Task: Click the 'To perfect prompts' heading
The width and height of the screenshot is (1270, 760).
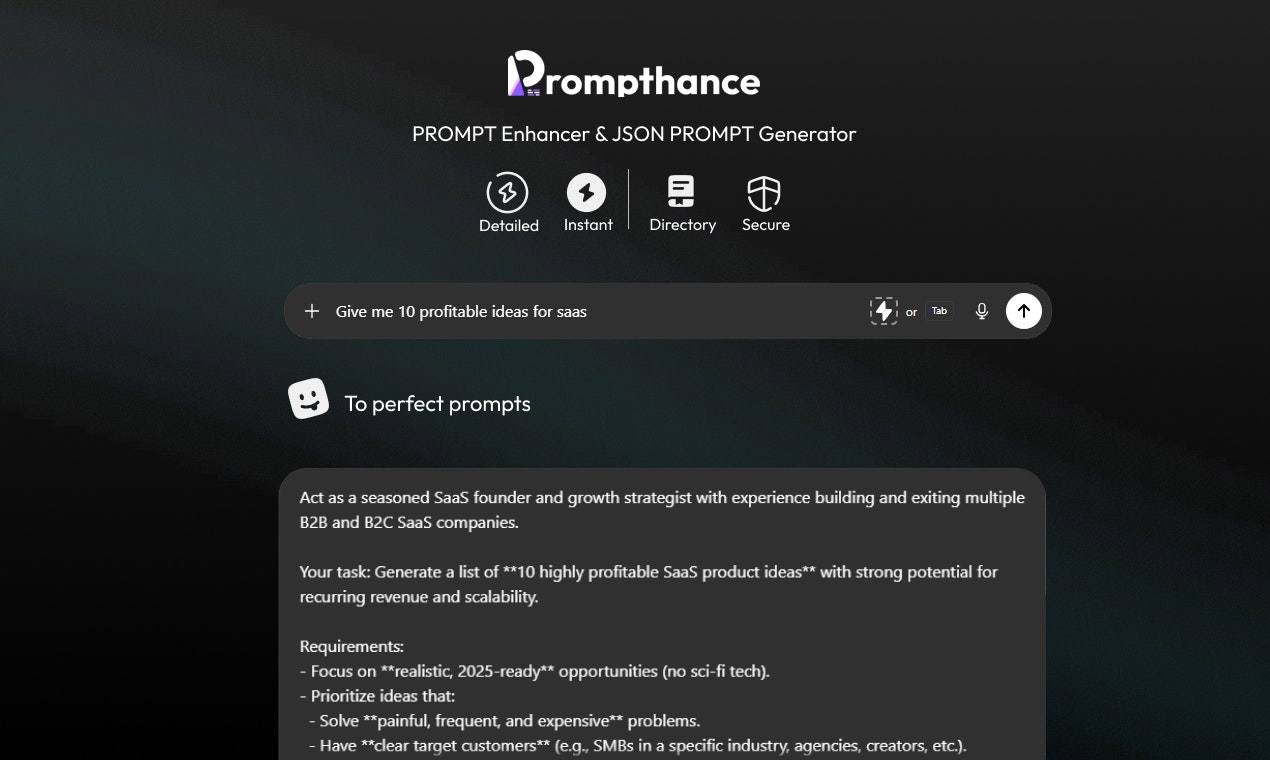Action: [x=437, y=404]
